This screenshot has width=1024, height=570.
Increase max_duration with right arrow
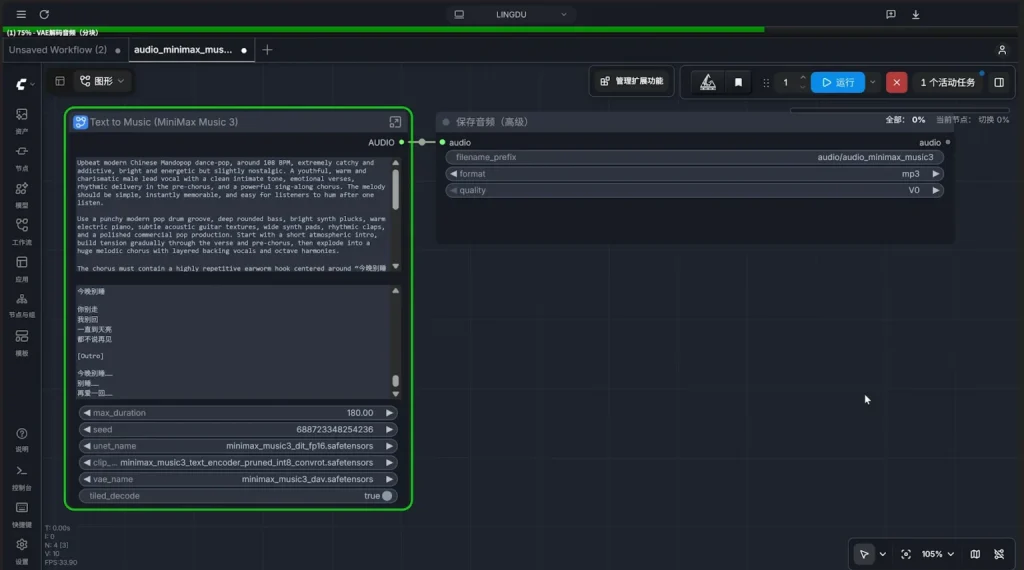tap(389, 413)
